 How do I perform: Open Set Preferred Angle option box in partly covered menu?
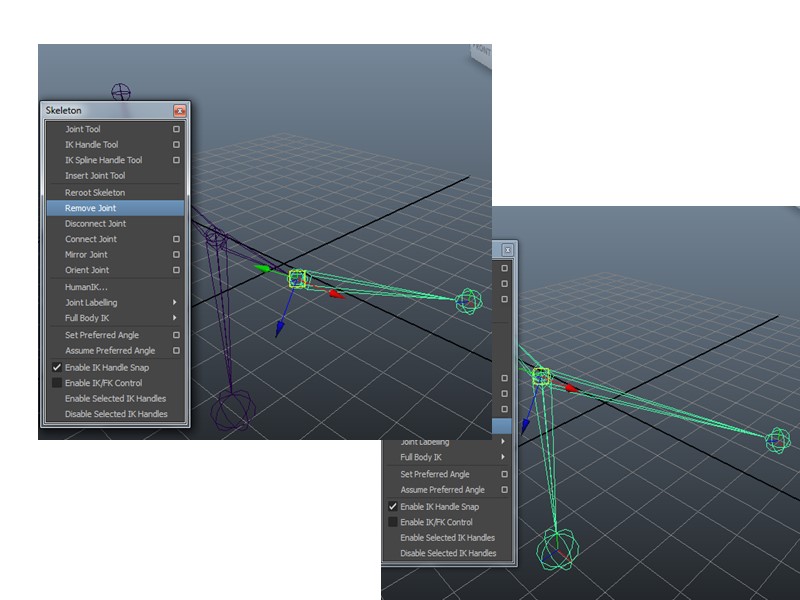tap(504, 474)
